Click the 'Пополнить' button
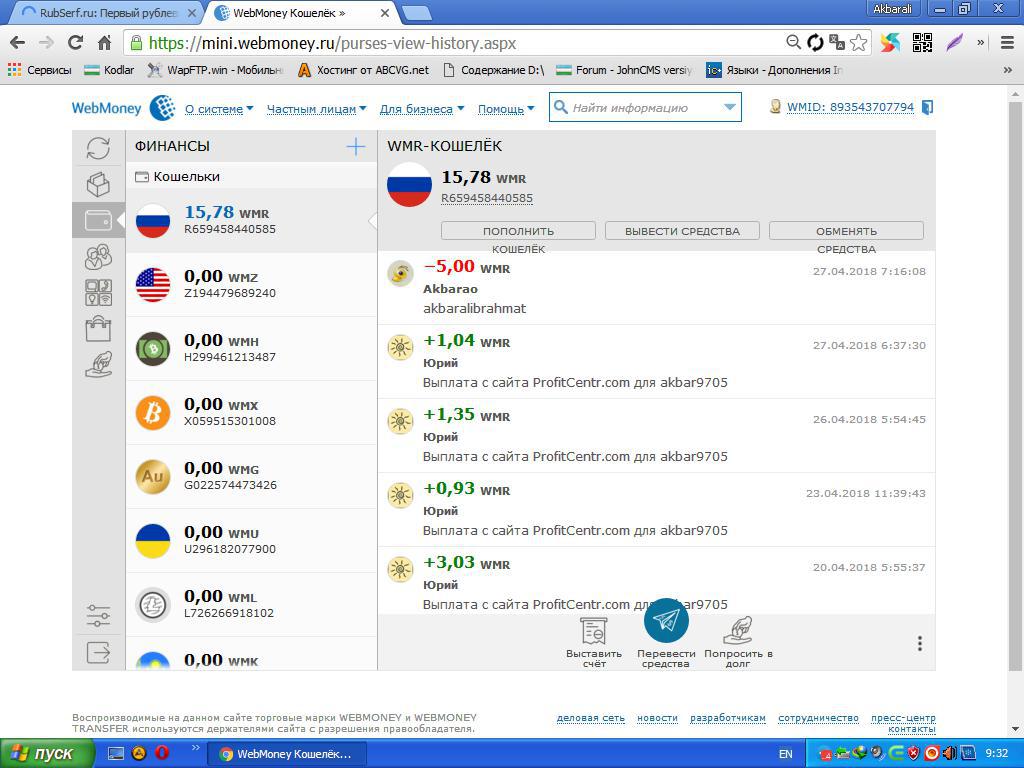This screenshot has width=1024, height=768. click(x=518, y=231)
